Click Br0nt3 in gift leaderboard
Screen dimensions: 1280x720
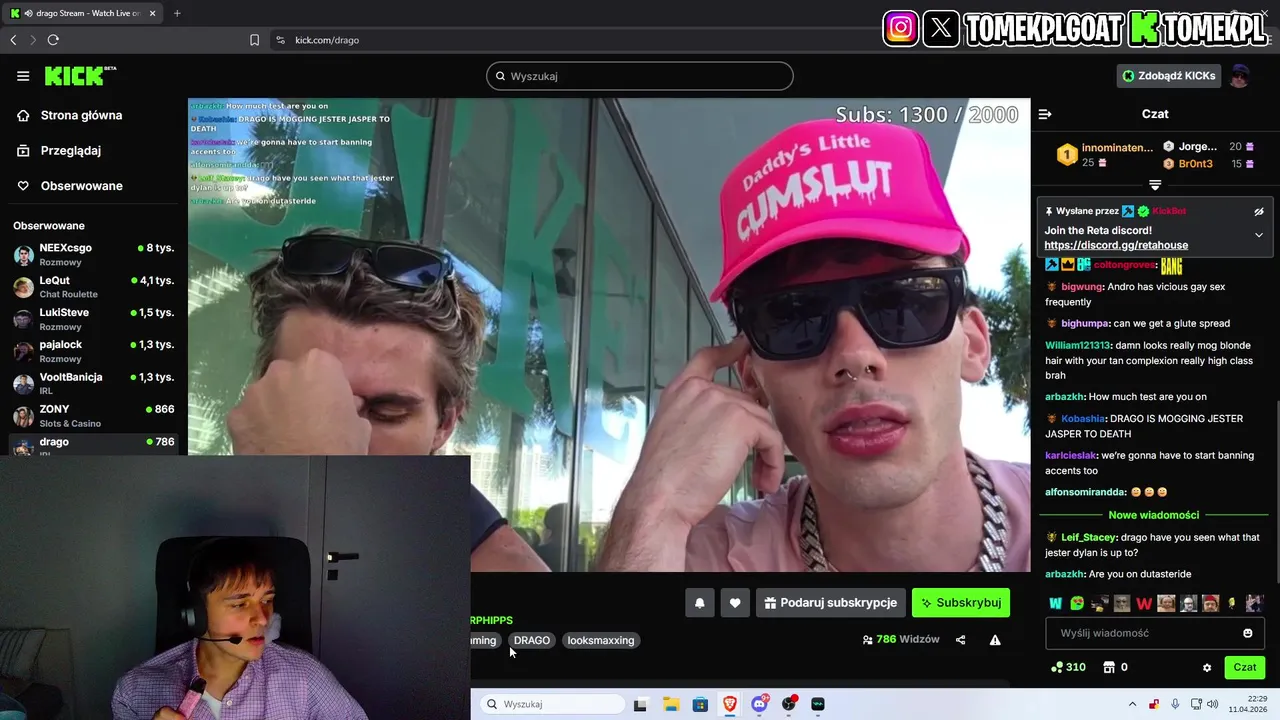[x=1195, y=164]
